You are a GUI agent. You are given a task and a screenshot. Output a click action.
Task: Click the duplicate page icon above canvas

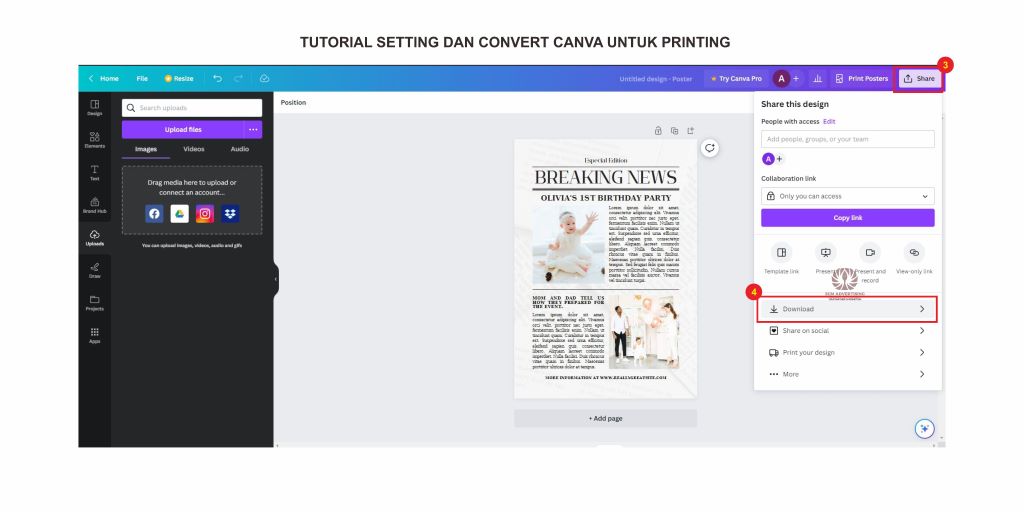point(675,131)
